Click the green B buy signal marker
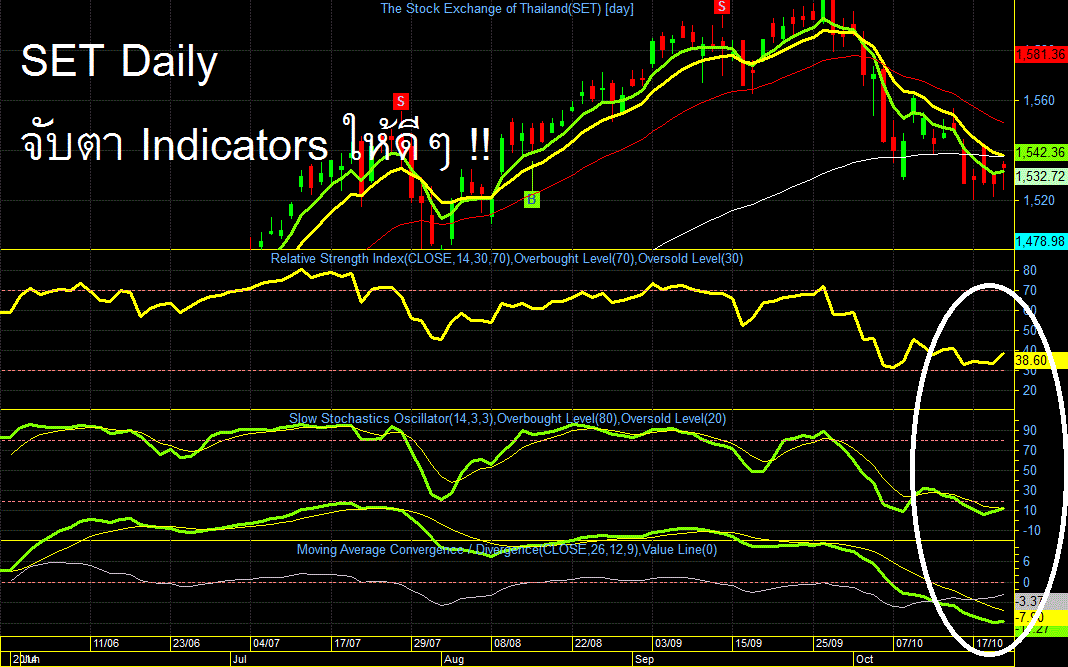The height and width of the screenshot is (667, 1068). click(531, 200)
